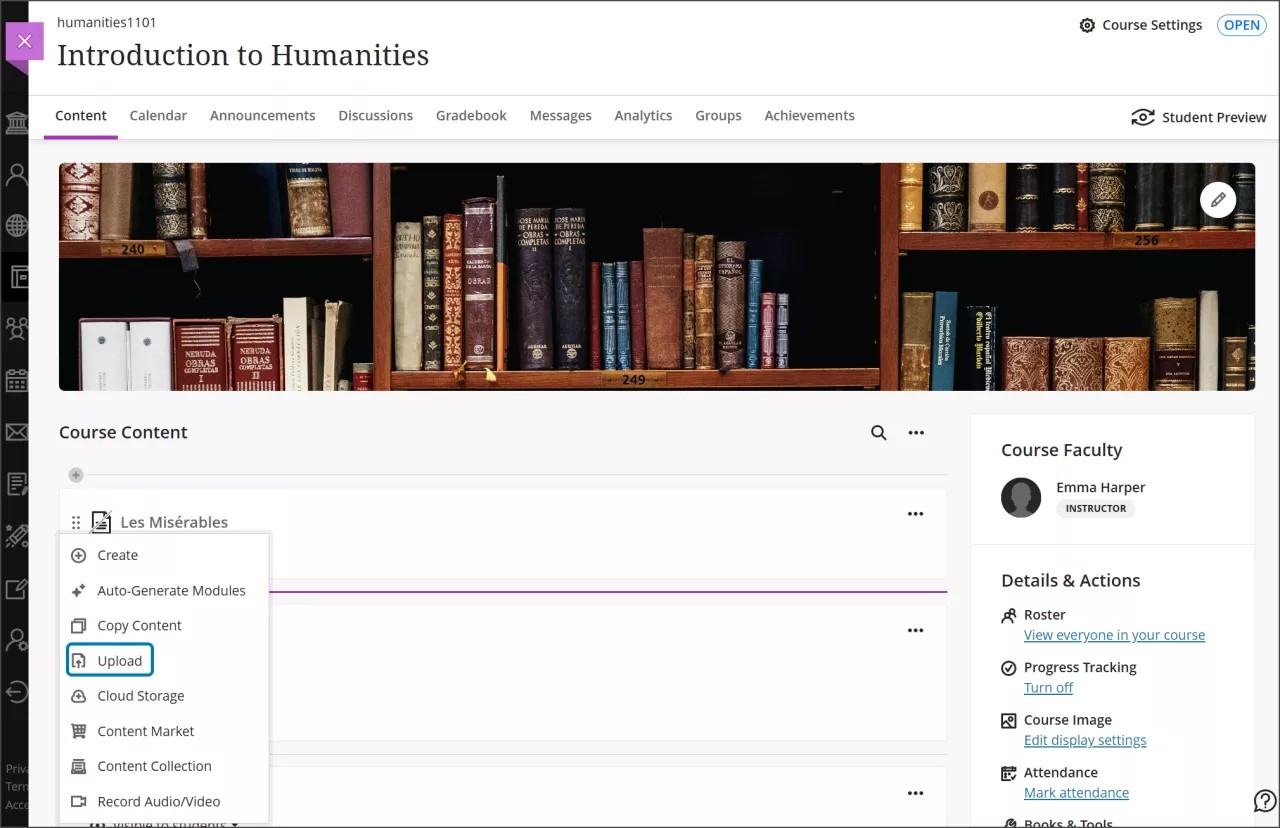This screenshot has height=828, width=1280.
Task: Click the pencil to edit the course banner
Action: click(x=1218, y=199)
